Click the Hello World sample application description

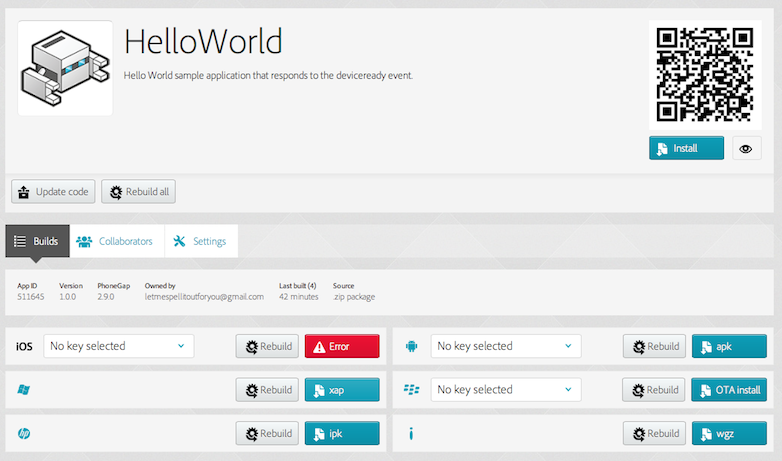[x=268, y=75]
